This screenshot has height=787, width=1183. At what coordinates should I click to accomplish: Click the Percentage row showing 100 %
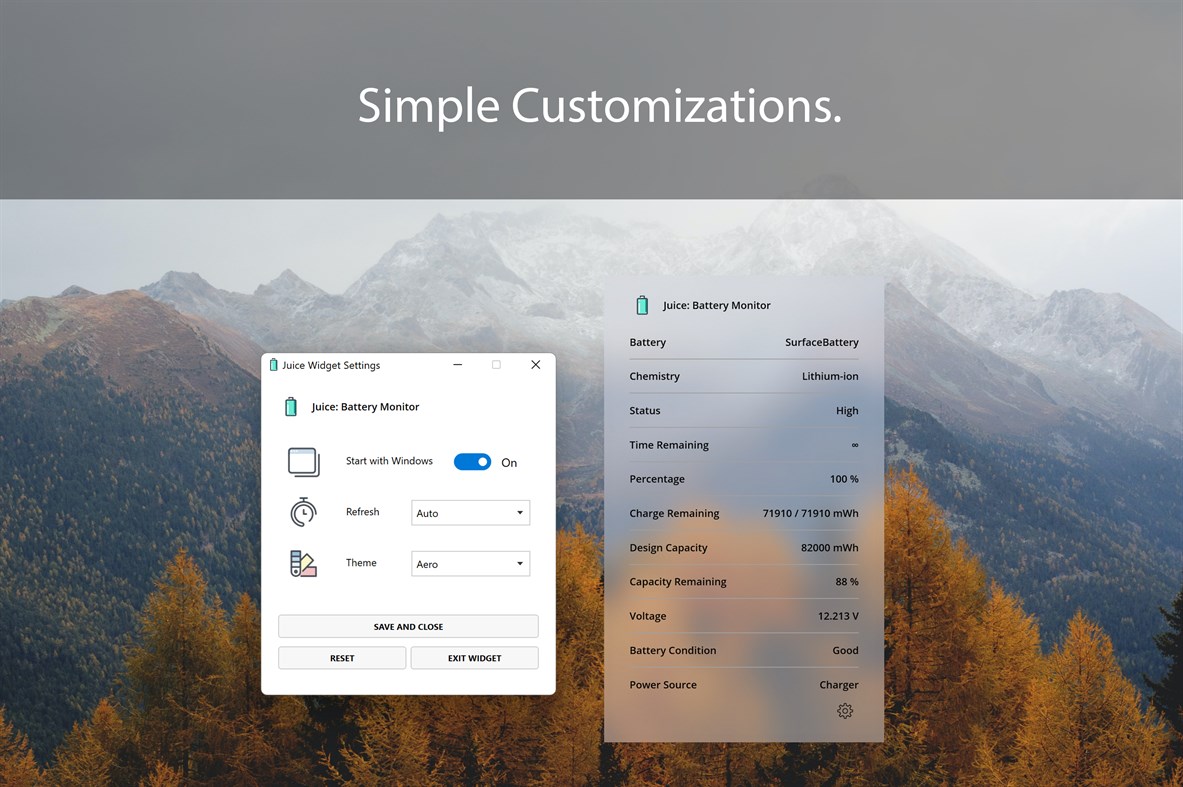point(744,479)
